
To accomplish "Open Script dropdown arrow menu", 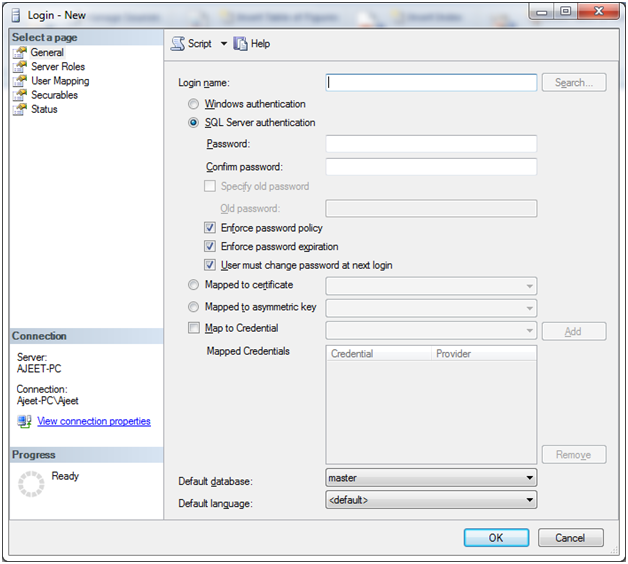I will click(224, 44).
